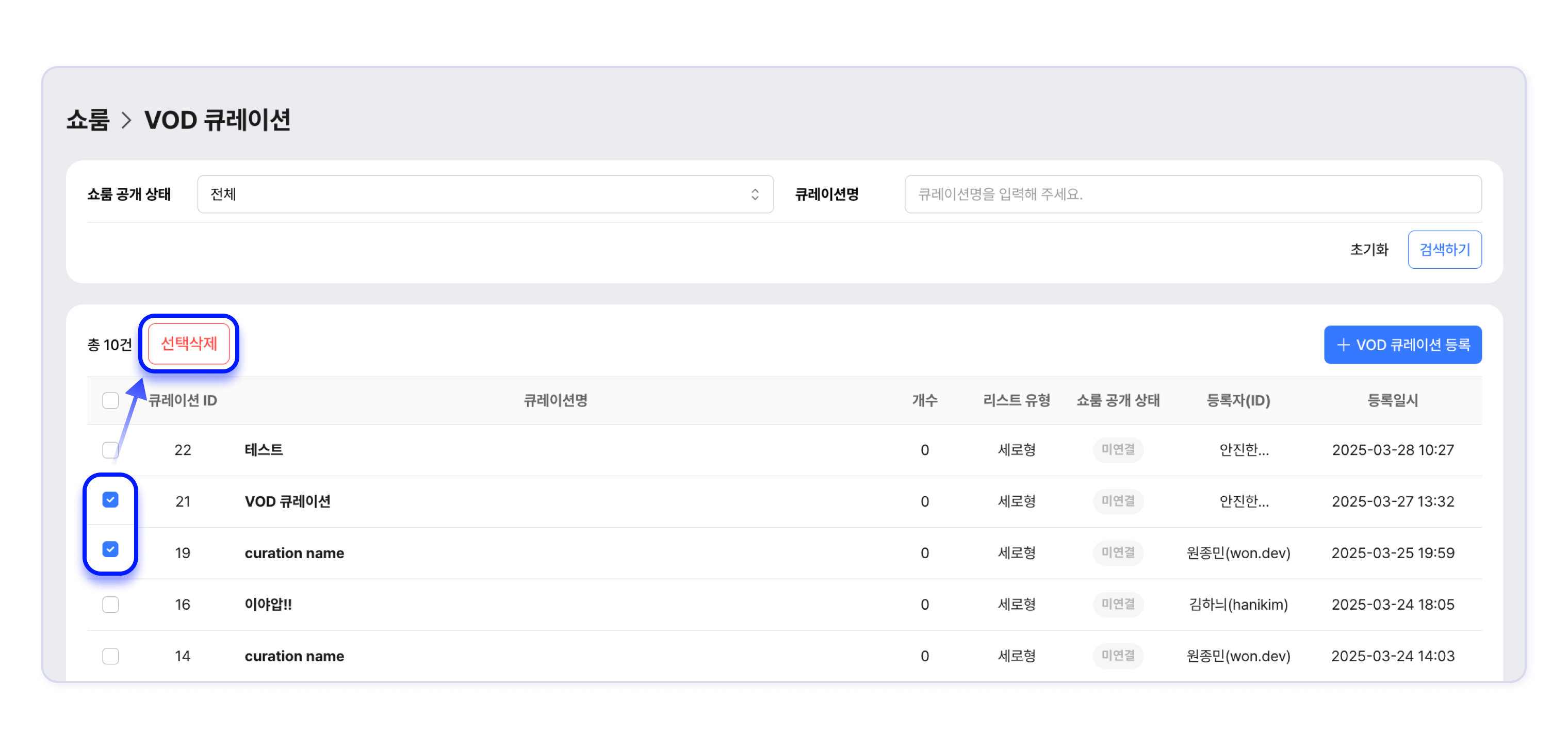Click the 초기화 reset button
The image size is (1568, 749).
point(1368,250)
